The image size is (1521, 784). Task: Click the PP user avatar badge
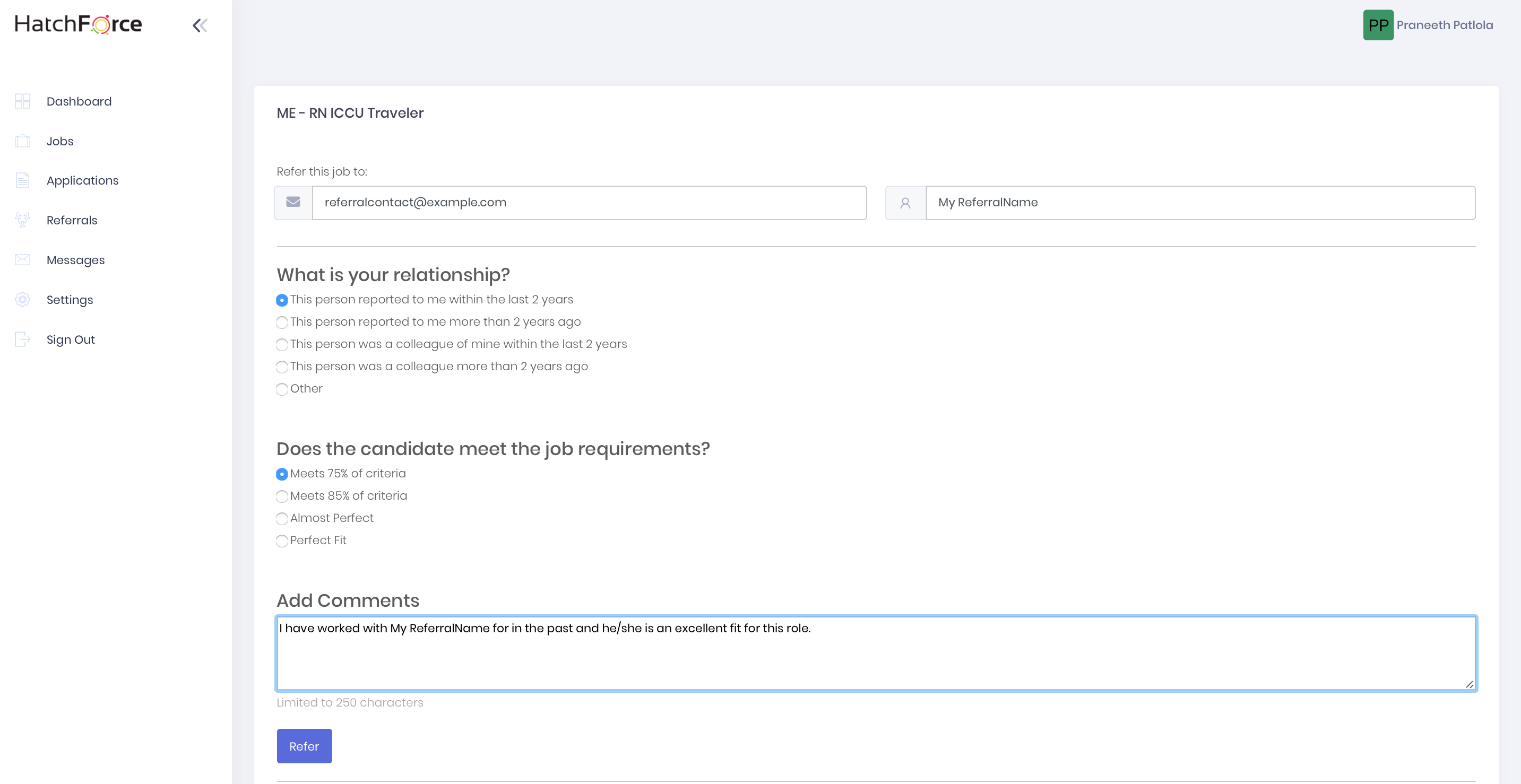pos(1378,25)
